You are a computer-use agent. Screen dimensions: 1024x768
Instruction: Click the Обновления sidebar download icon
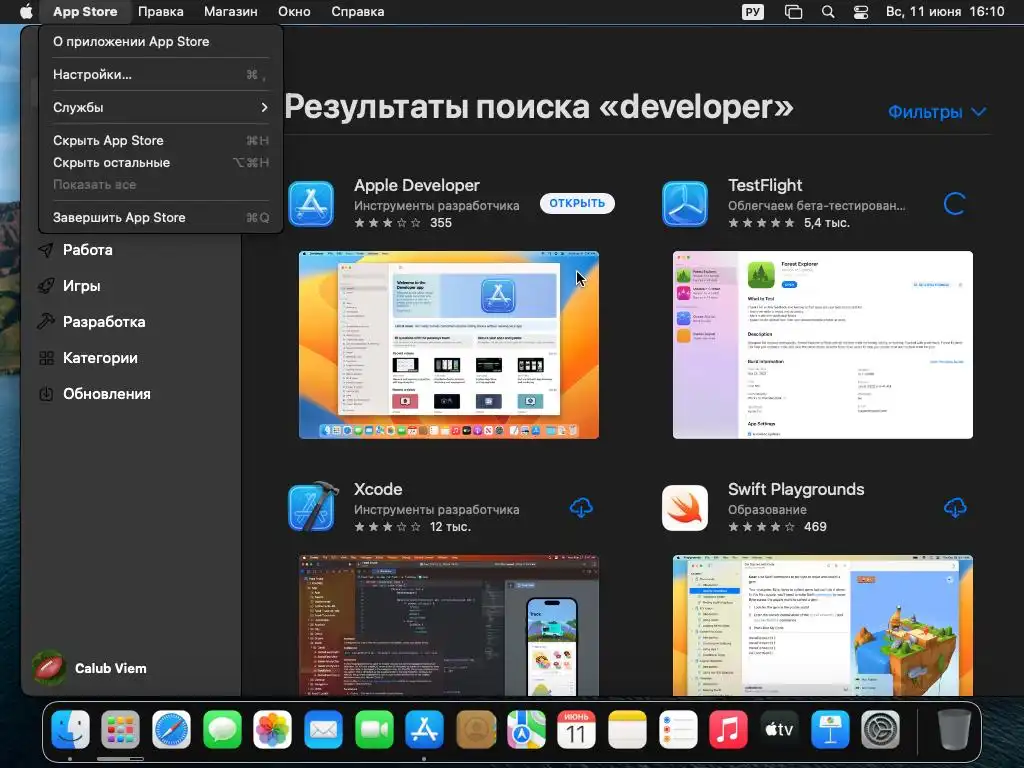tap(46, 394)
